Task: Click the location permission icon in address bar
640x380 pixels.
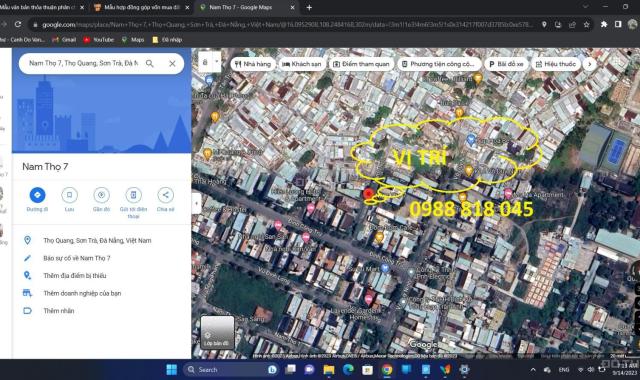Action: pyautogui.click(x=544, y=24)
